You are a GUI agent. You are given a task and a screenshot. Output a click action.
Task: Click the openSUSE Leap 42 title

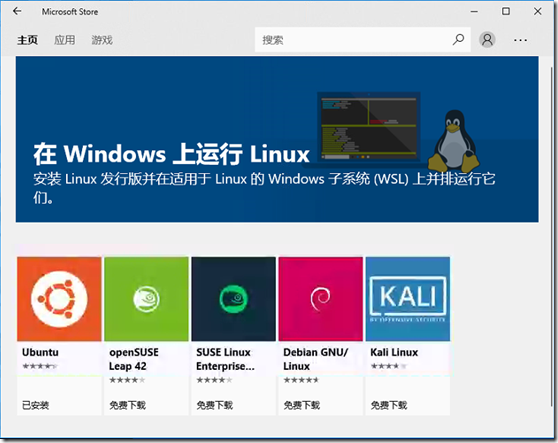[x=134, y=359]
